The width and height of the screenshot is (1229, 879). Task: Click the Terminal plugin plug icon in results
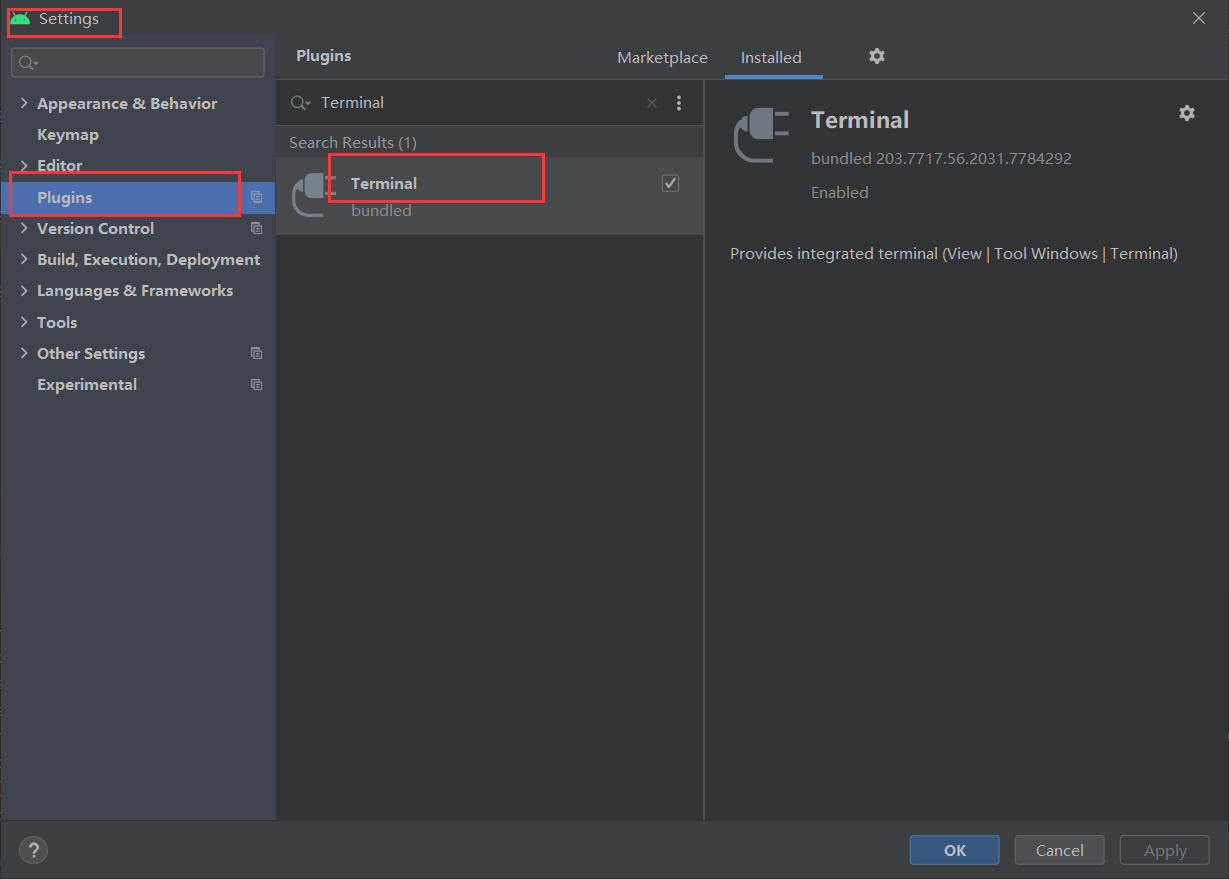(311, 195)
